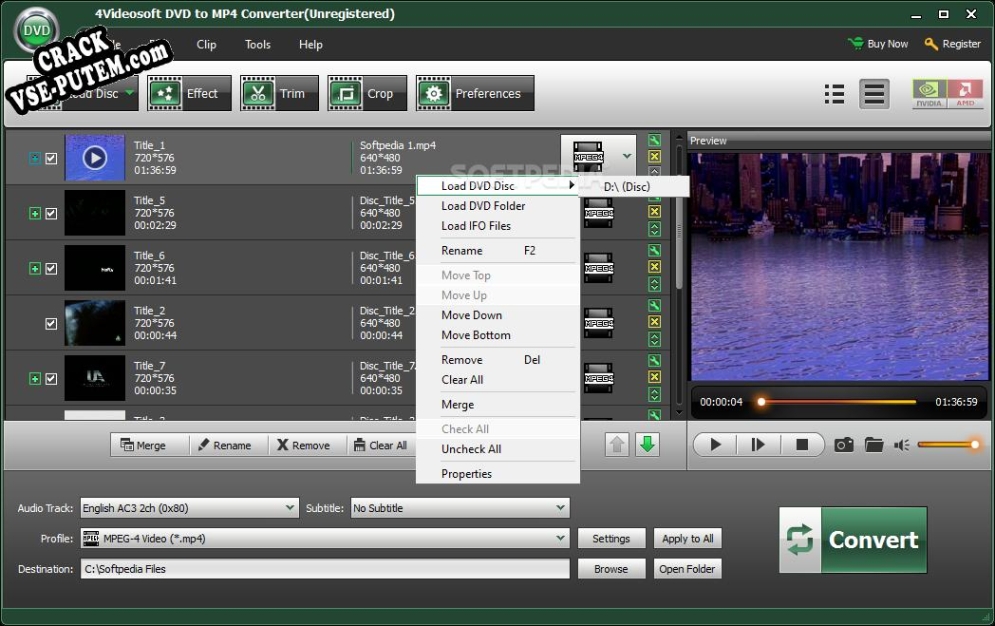Viewport: 995px width, 626px height.
Task: Step to next frame in preview
Action: [758, 445]
